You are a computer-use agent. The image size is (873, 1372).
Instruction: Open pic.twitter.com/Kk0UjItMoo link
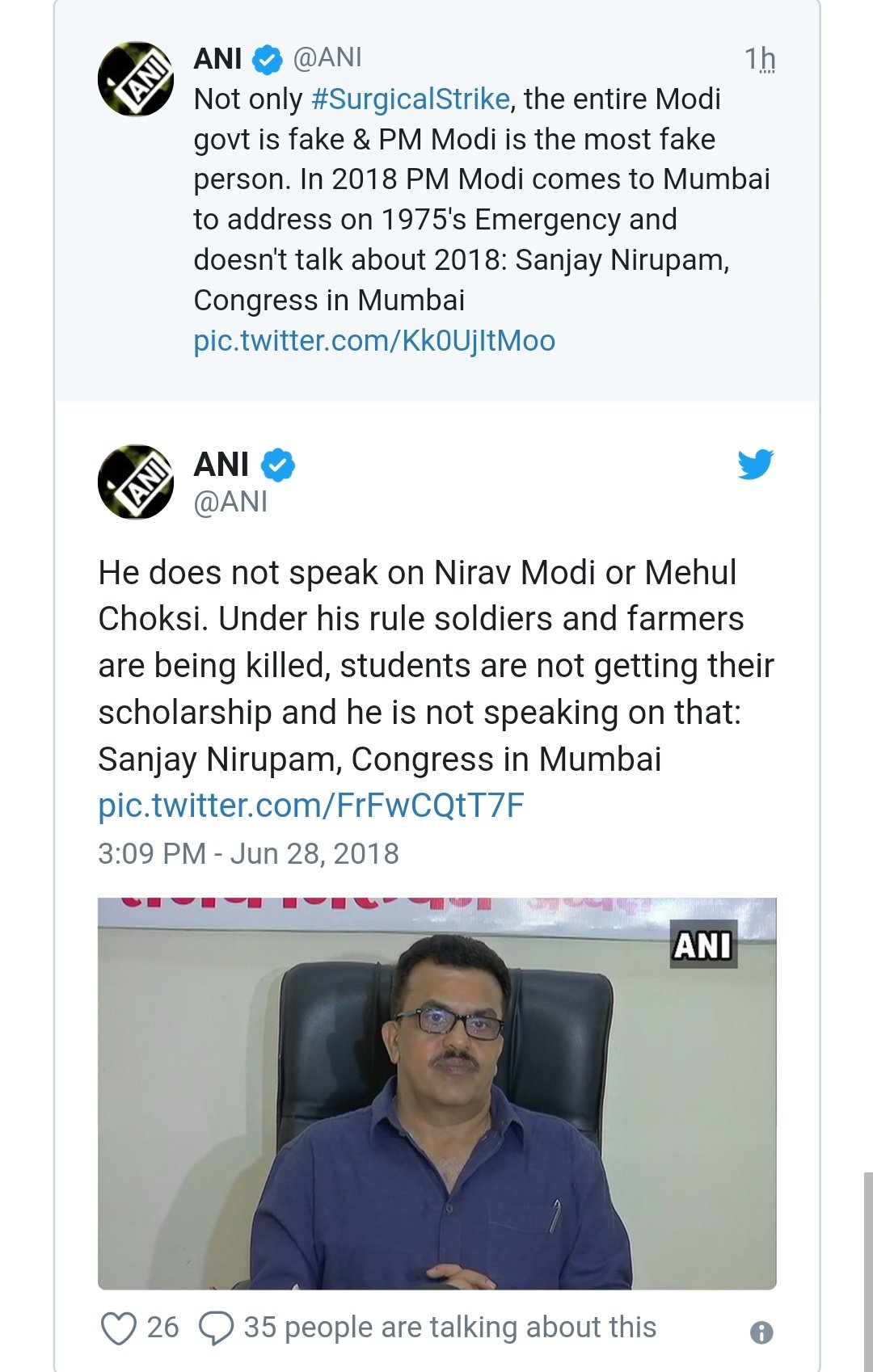[x=373, y=341]
